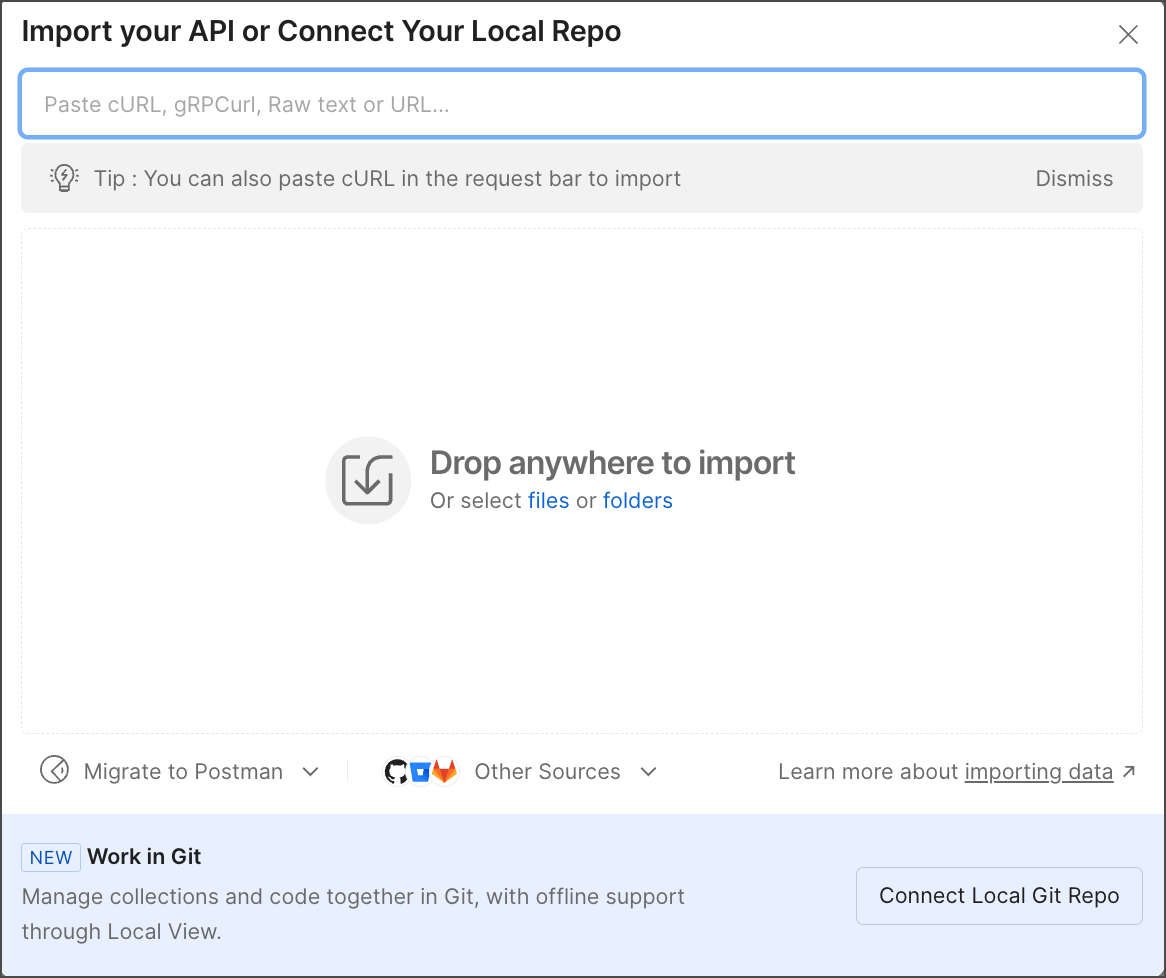Select the Bitbucket import icon

(422, 771)
